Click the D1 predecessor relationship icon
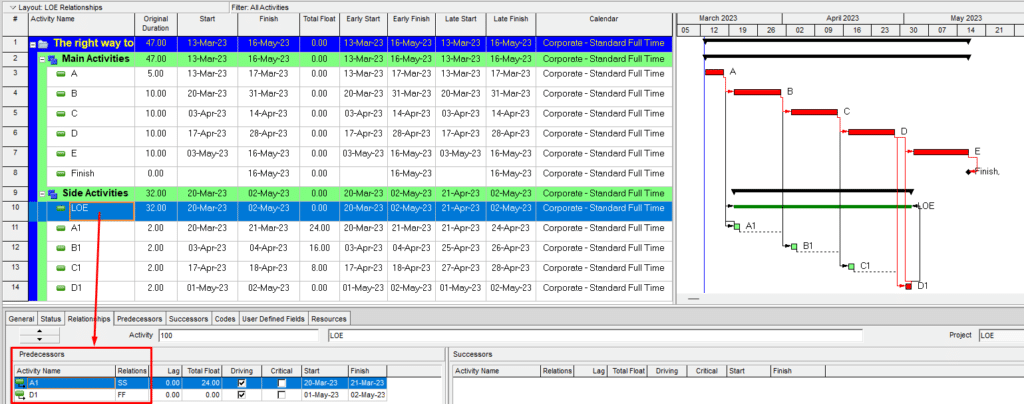Screen dimensions: 1024x404 click(x=20, y=395)
